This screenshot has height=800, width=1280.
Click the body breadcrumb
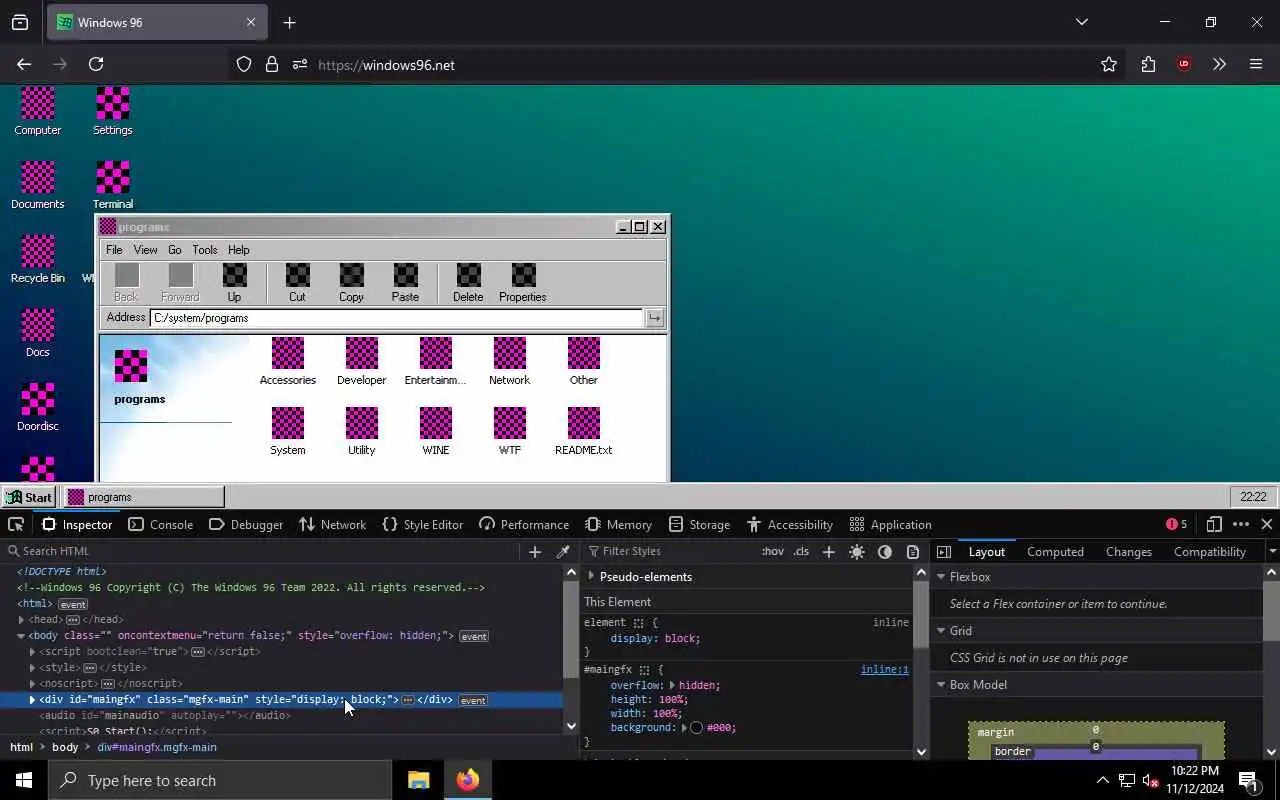(65, 747)
